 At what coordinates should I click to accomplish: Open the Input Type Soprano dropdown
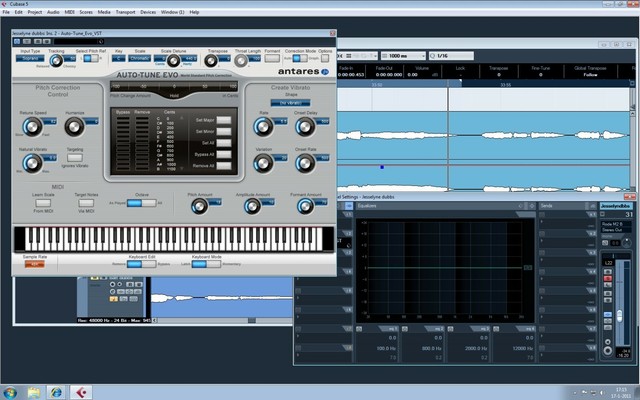pyautogui.click(x=30, y=58)
